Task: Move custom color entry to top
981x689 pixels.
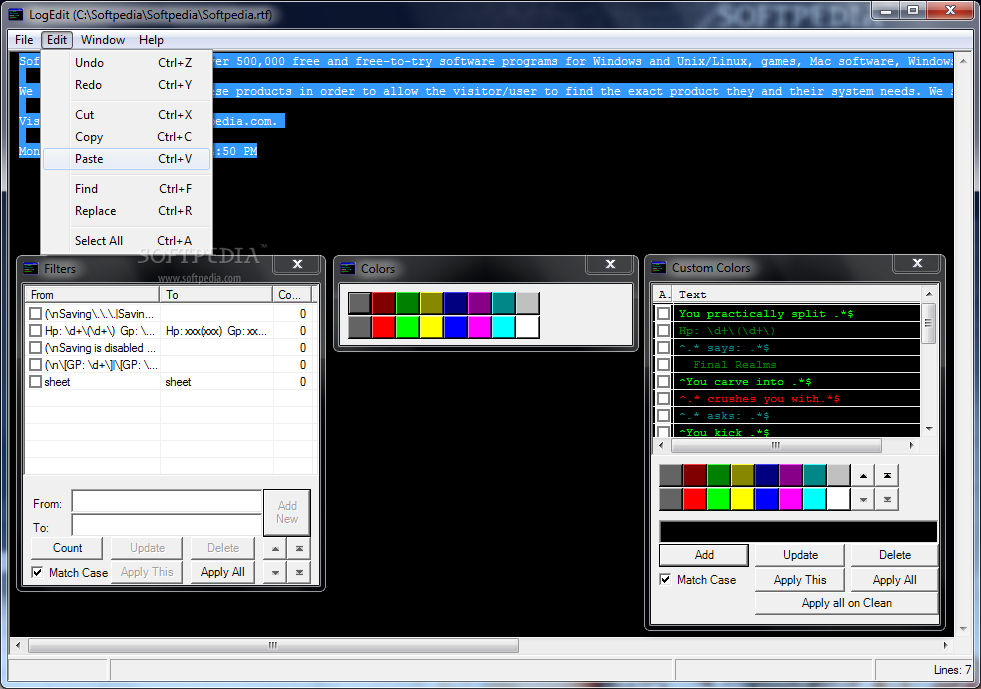Action: [x=887, y=476]
